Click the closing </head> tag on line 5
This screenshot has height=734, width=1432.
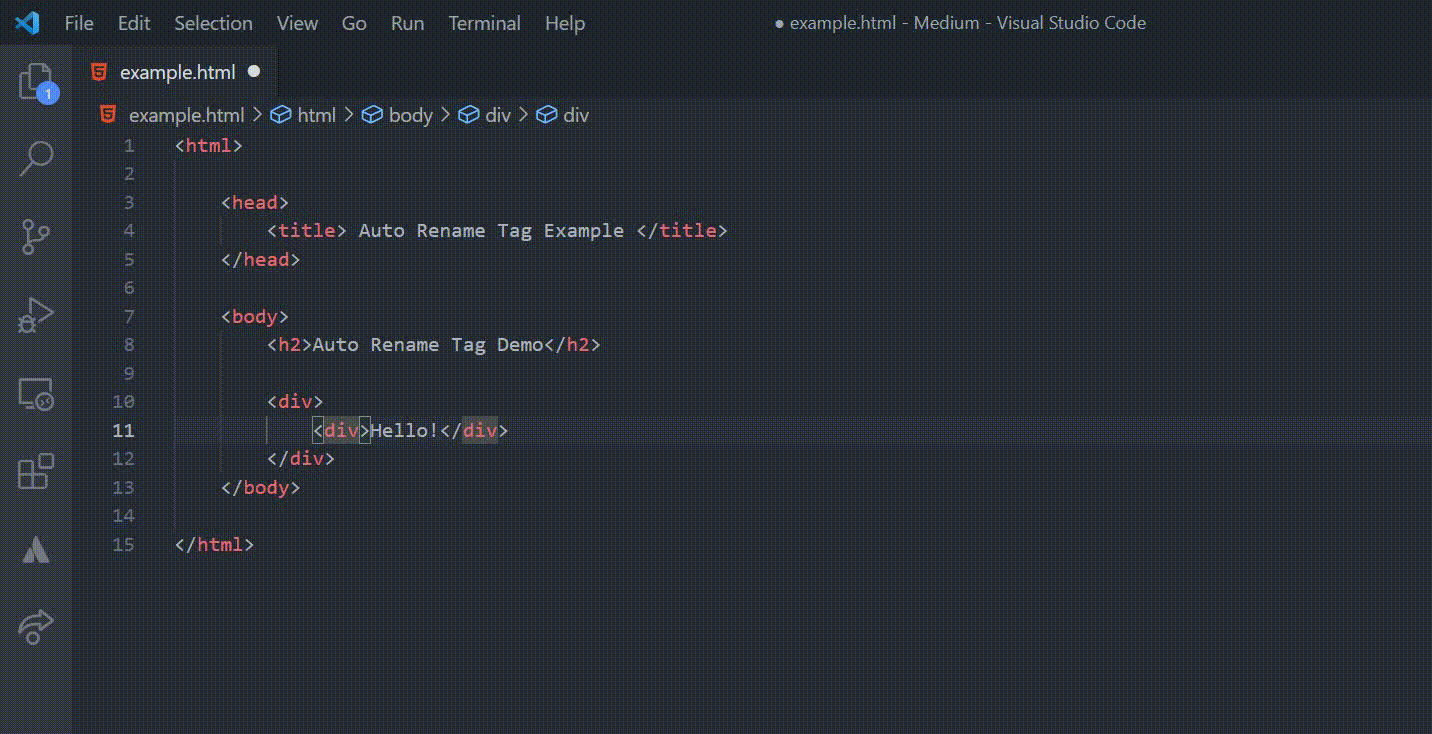(x=261, y=260)
